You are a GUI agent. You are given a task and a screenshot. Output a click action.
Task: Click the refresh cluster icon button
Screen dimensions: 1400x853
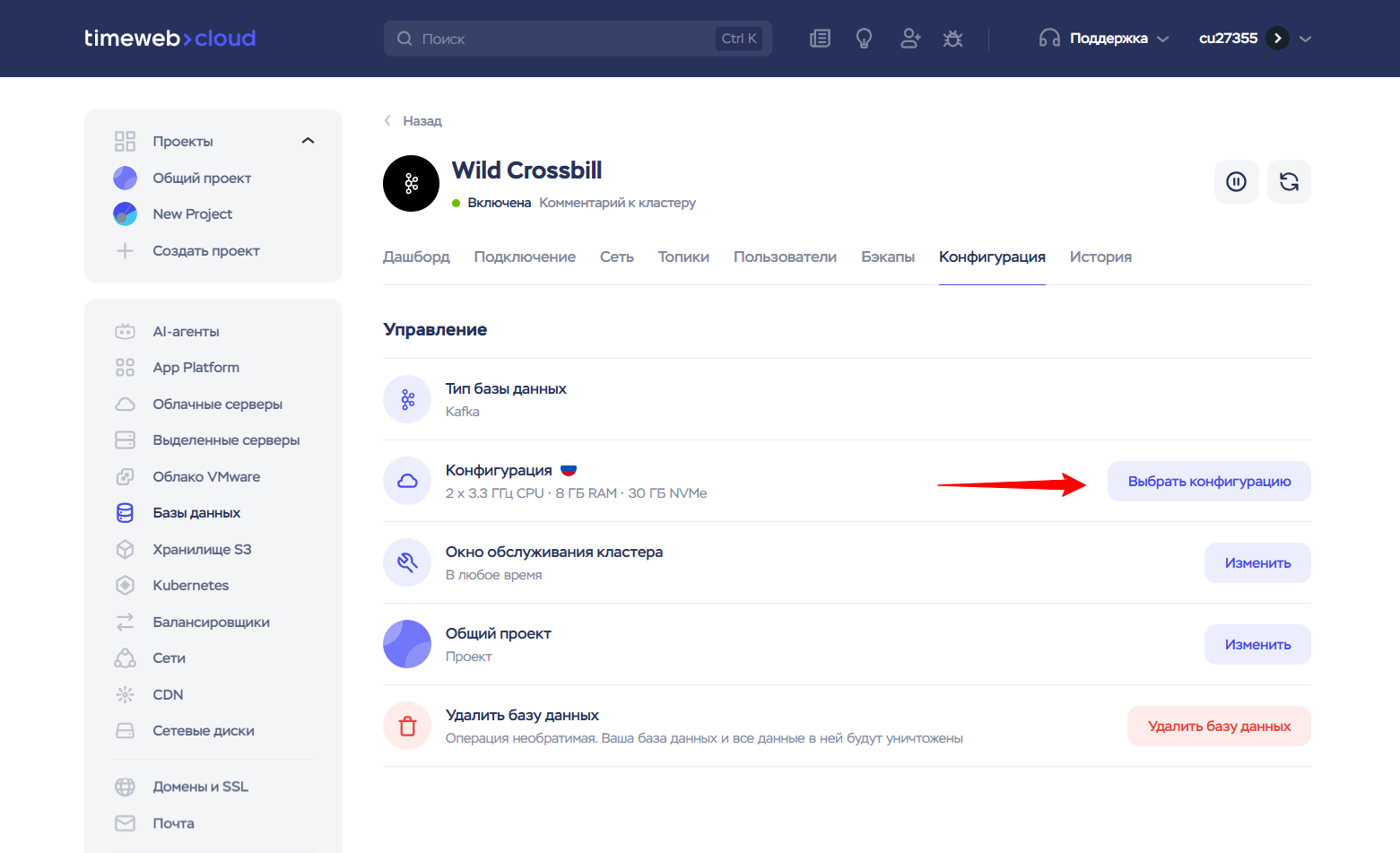[x=1289, y=182]
